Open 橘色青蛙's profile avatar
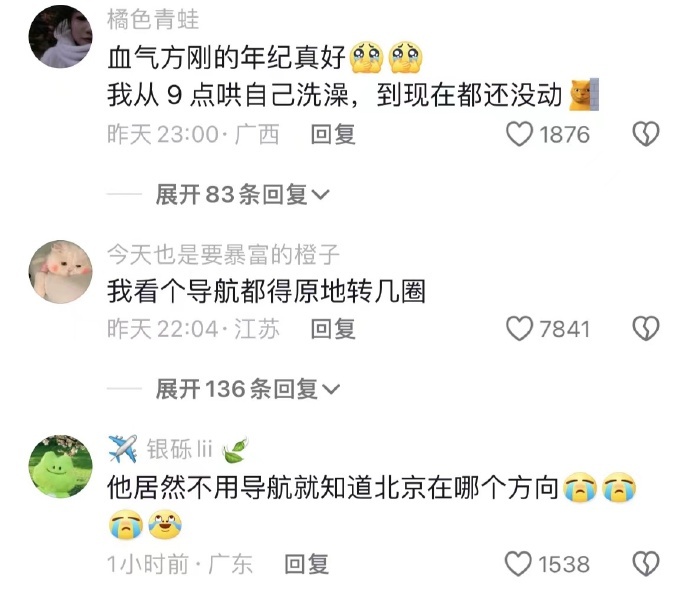Image resolution: width=690 pixels, height=602 pixels. tap(61, 36)
